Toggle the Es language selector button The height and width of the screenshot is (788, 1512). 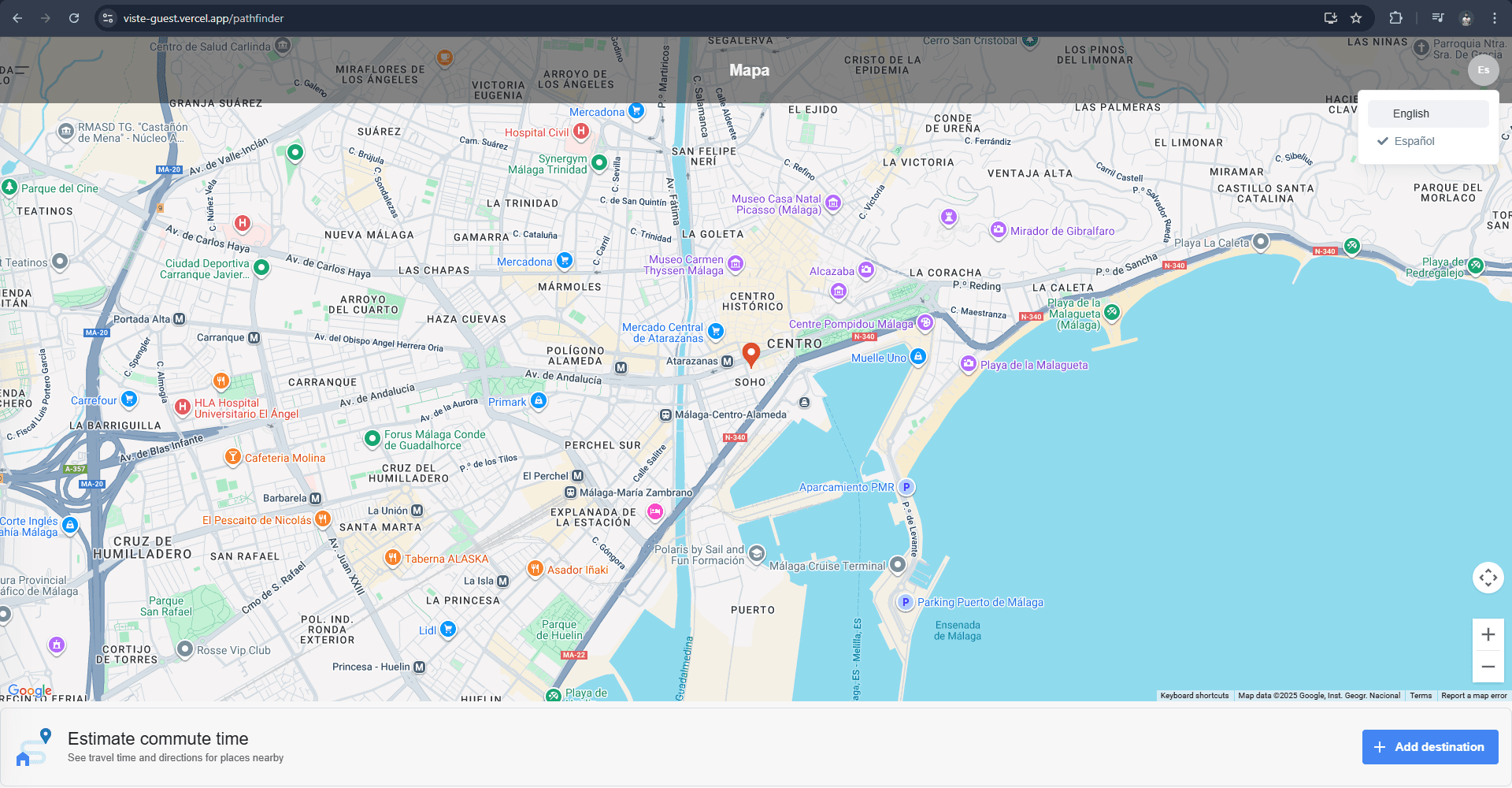tap(1483, 70)
